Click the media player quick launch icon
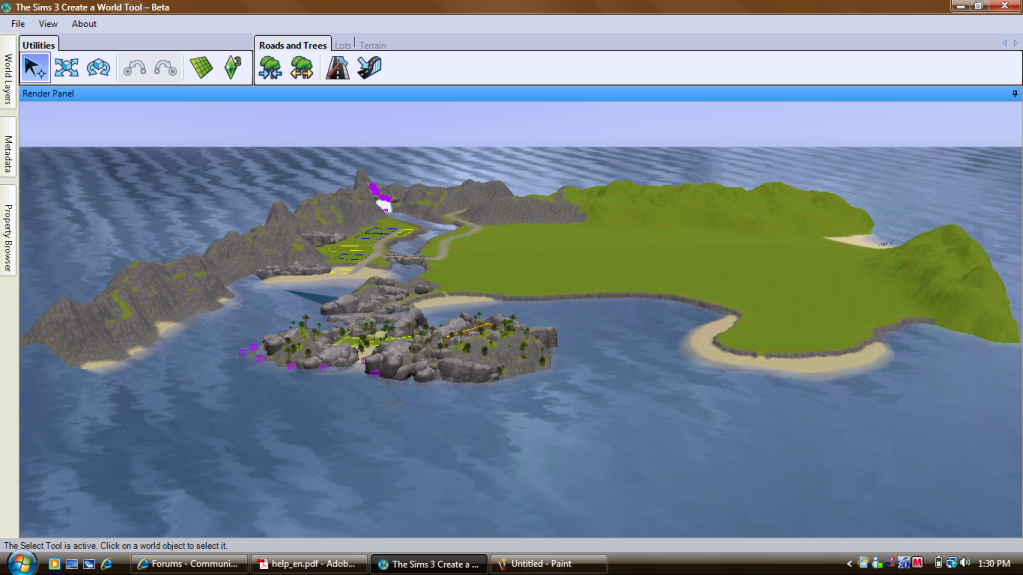1023x575 pixels. 54,564
